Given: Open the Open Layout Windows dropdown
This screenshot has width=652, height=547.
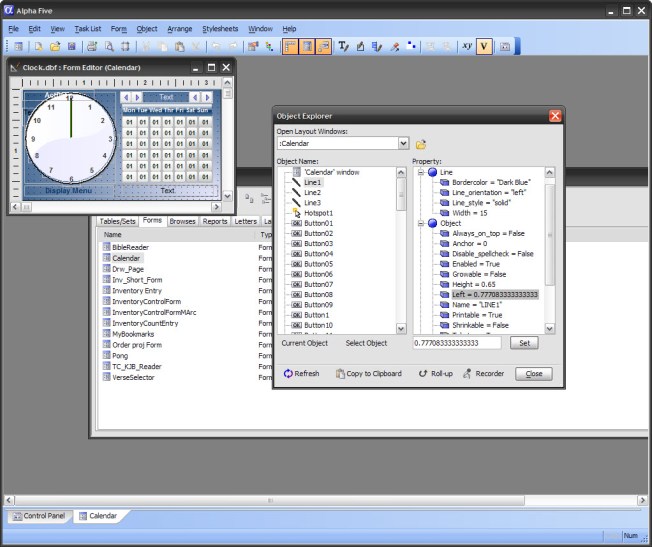Looking at the screenshot, I should click(403, 144).
